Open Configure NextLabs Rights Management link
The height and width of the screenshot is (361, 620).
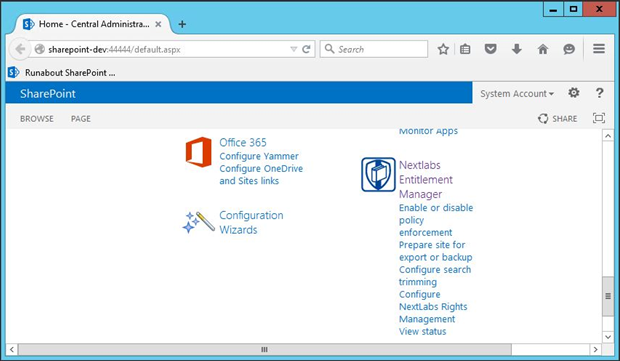(x=433, y=306)
